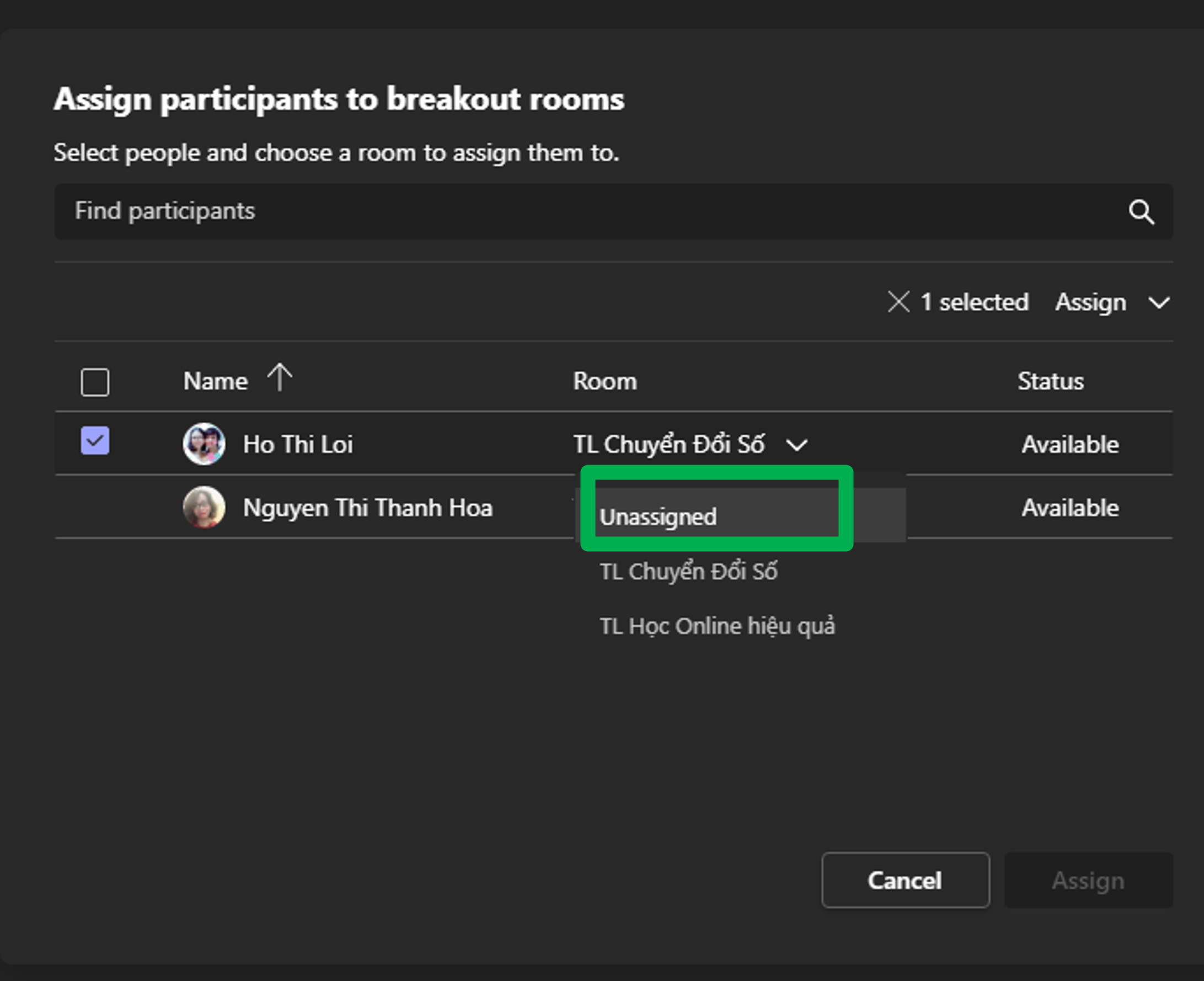The height and width of the screenshot is (981, 1204).
Task: Clear selection with the X icon
Action: [x=898, y=302]
